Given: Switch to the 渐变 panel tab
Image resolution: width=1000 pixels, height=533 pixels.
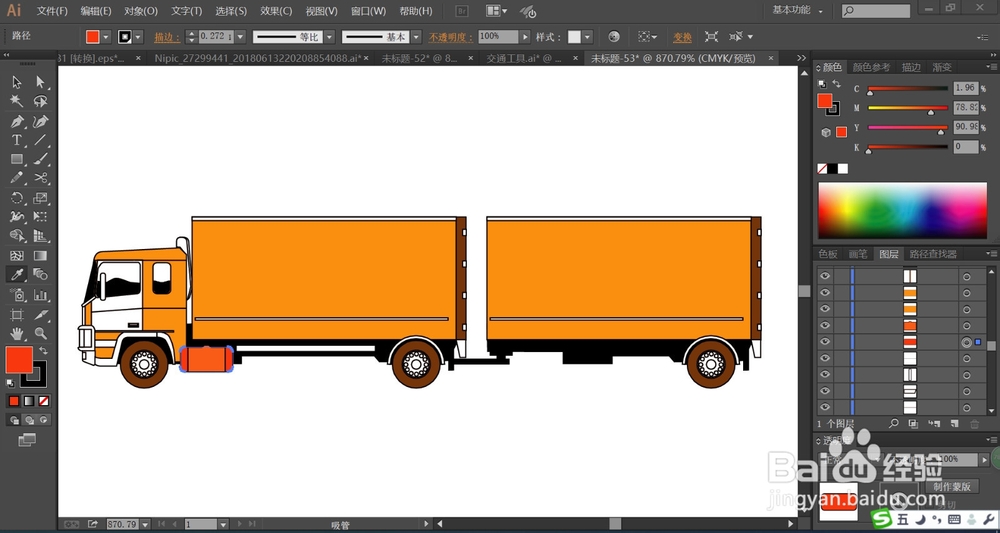Looking at the screenshot, I should pyautogui.click(x=942, y=67).
